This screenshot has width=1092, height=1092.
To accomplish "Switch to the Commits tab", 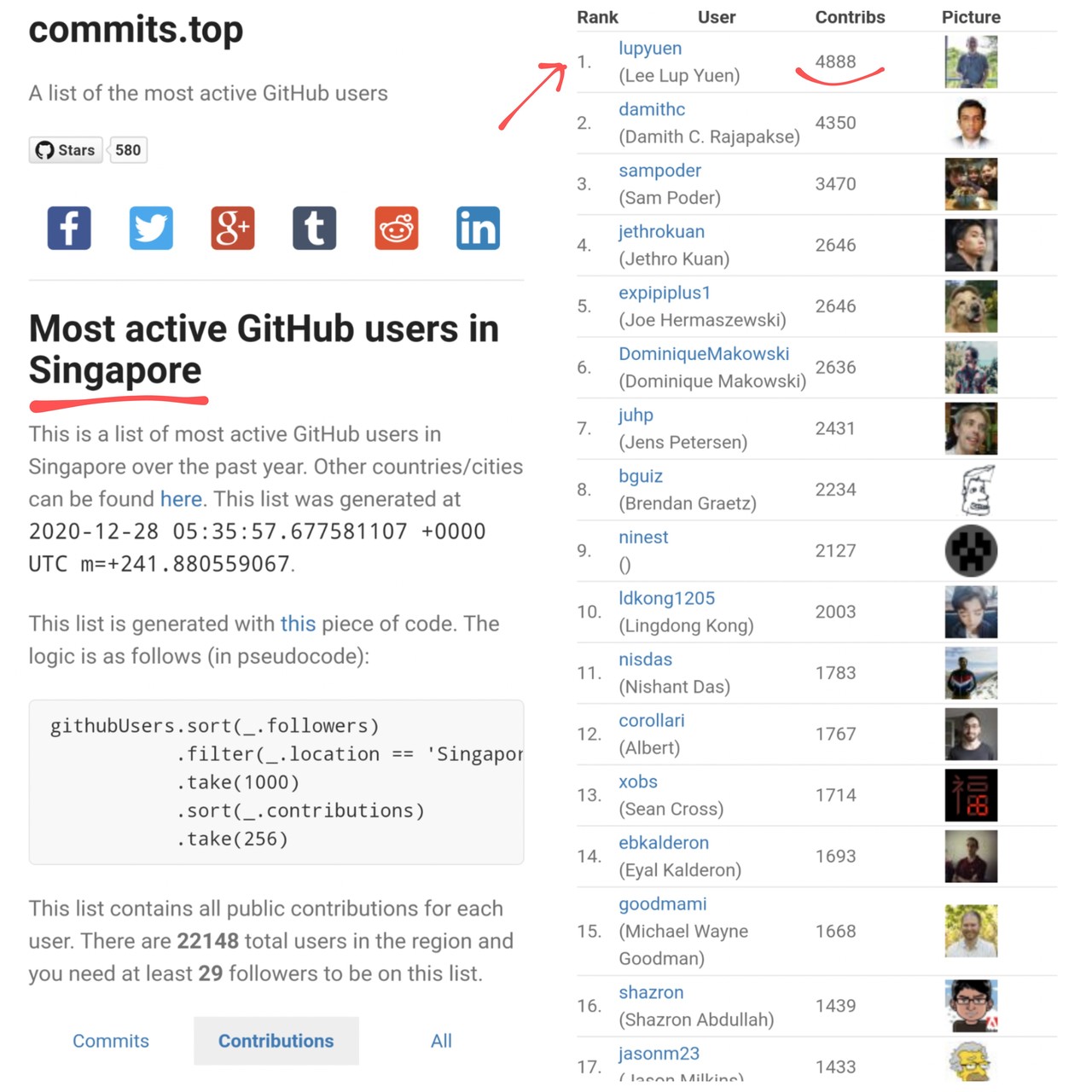I will click(111, 1041).
